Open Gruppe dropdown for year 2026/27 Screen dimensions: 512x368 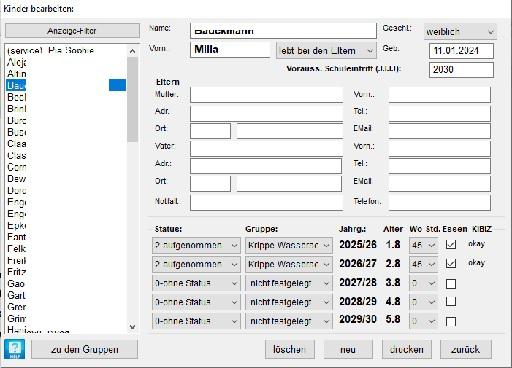point(289,264)
